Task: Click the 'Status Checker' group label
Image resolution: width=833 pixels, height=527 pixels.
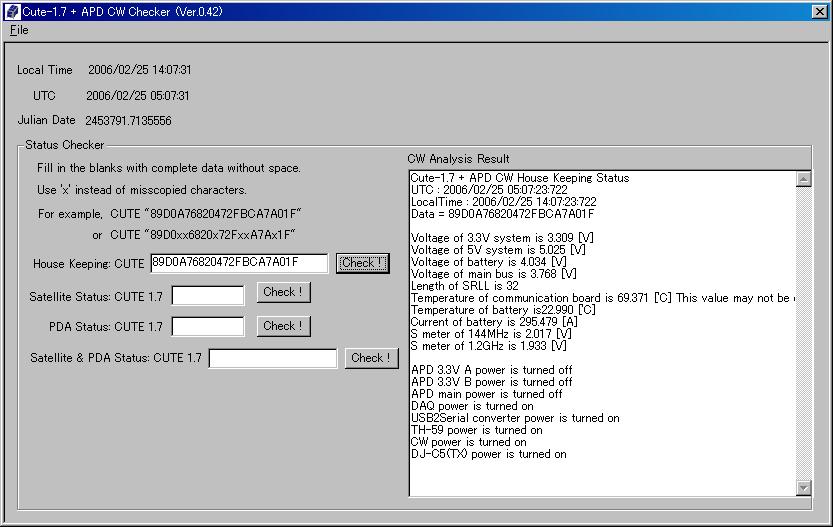Action: click(65, 145)
